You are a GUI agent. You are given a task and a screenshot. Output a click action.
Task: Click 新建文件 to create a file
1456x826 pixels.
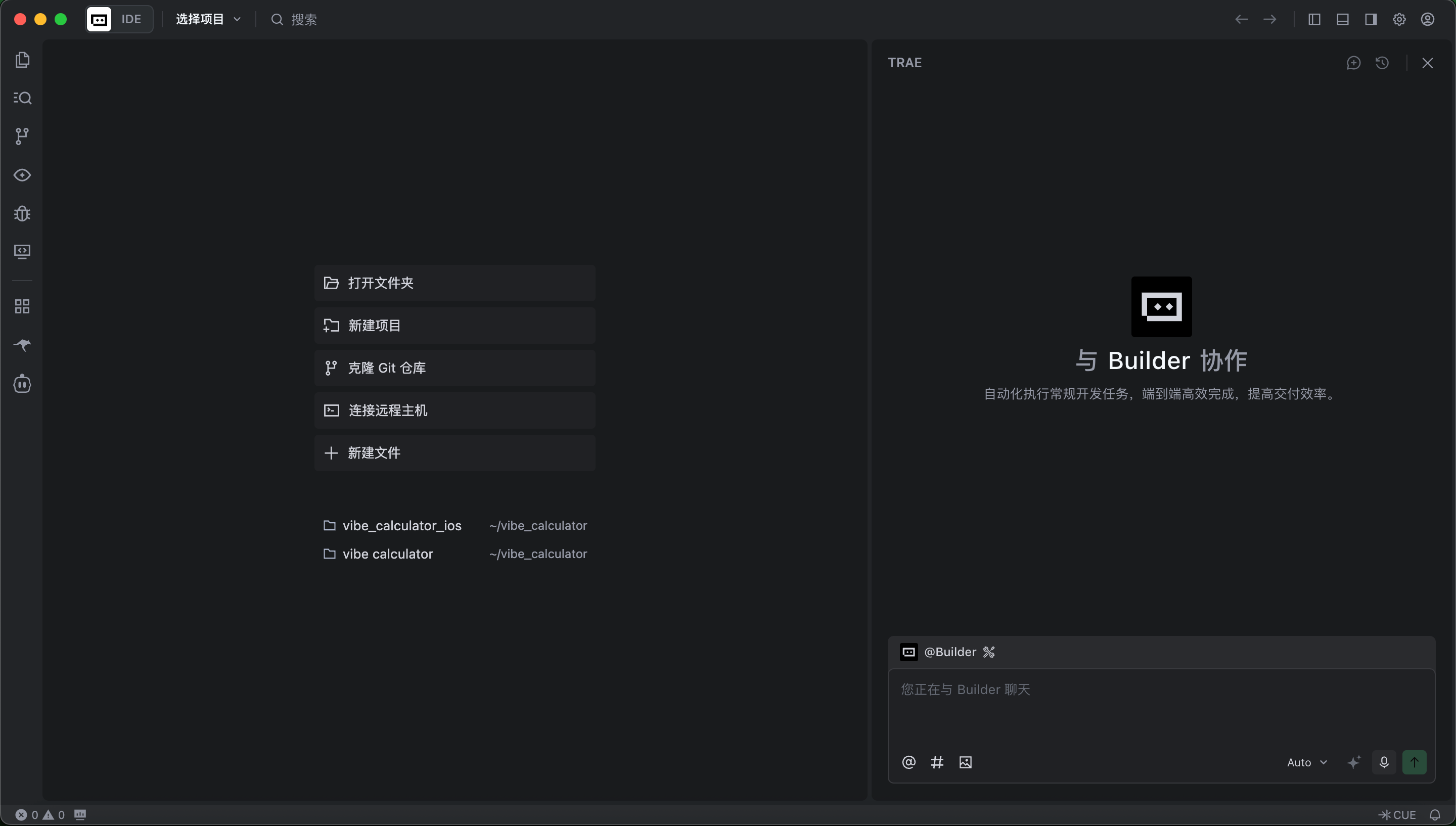455,453
